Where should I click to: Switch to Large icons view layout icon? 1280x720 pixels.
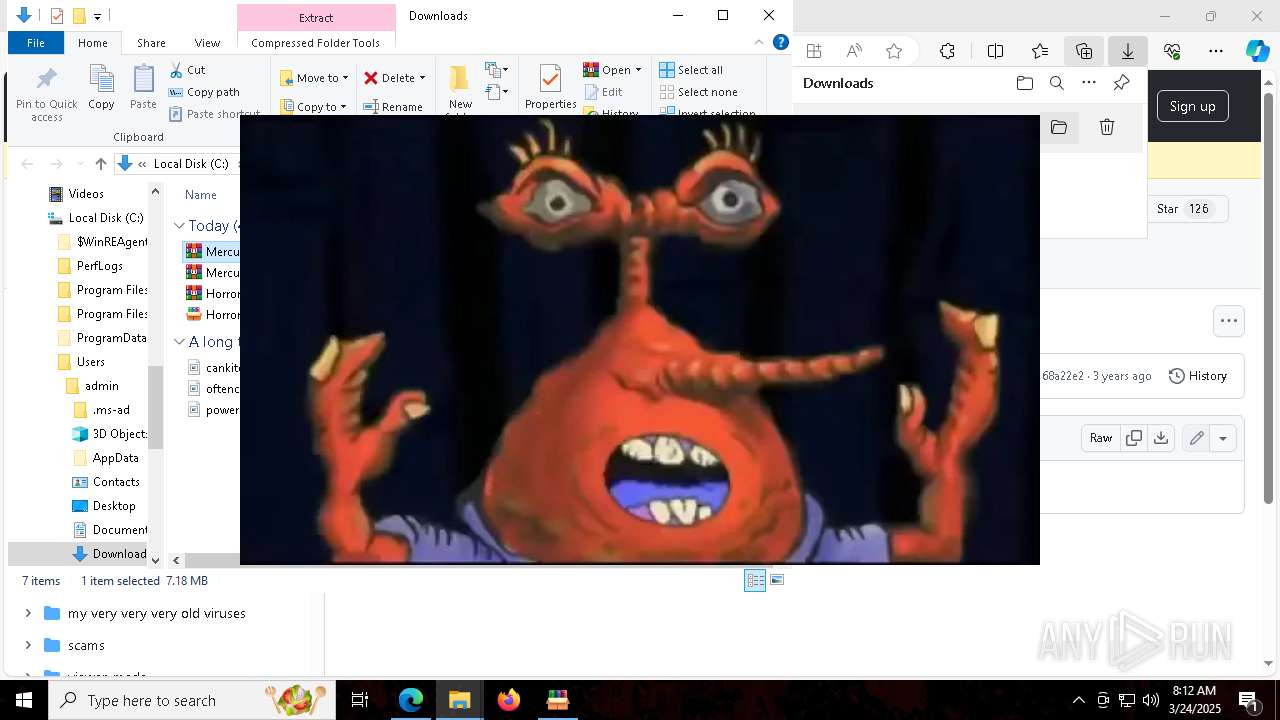(x=777, y=580)
